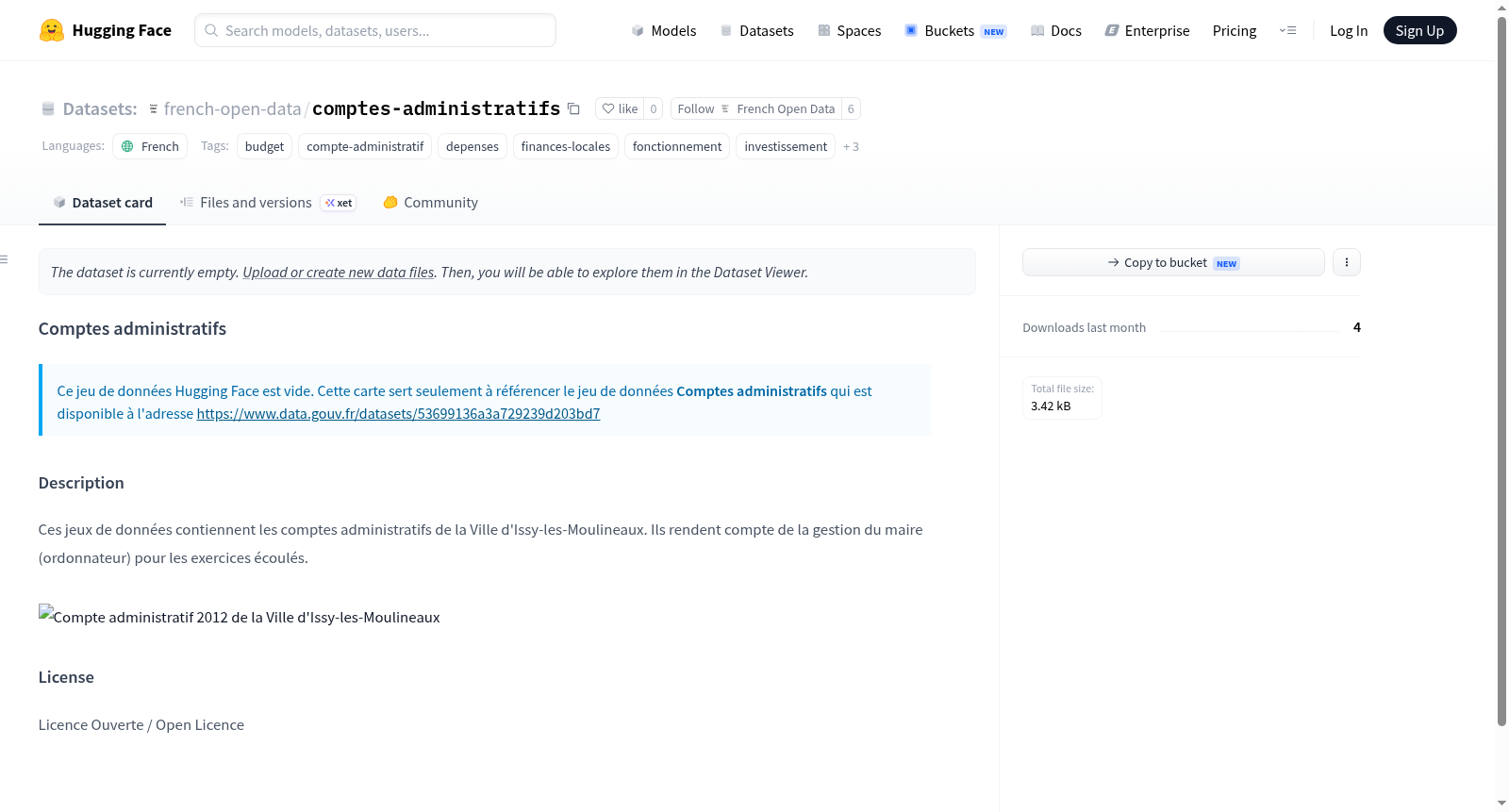Filter by the budget tag
The width and height of the screenshot is (1509, 812).
[264, 146]
